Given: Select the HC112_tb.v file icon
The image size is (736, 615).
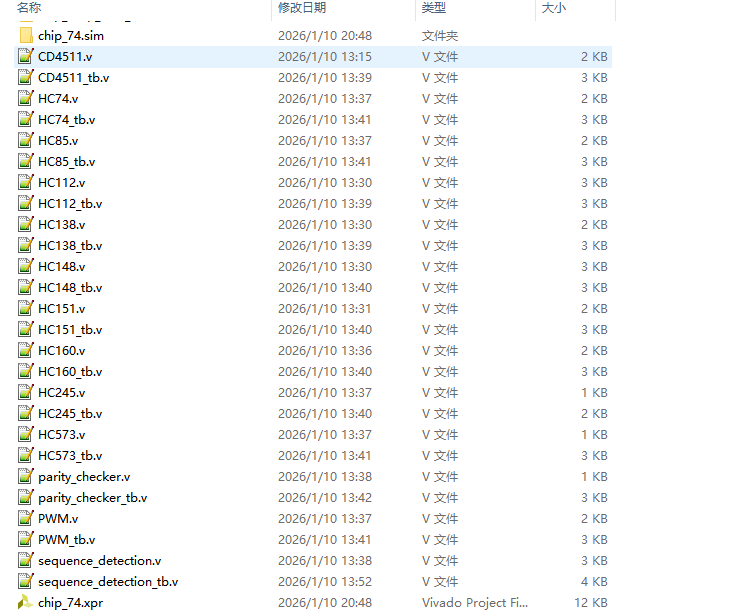Looking at the screenshot, I should [x=26, y=204].
